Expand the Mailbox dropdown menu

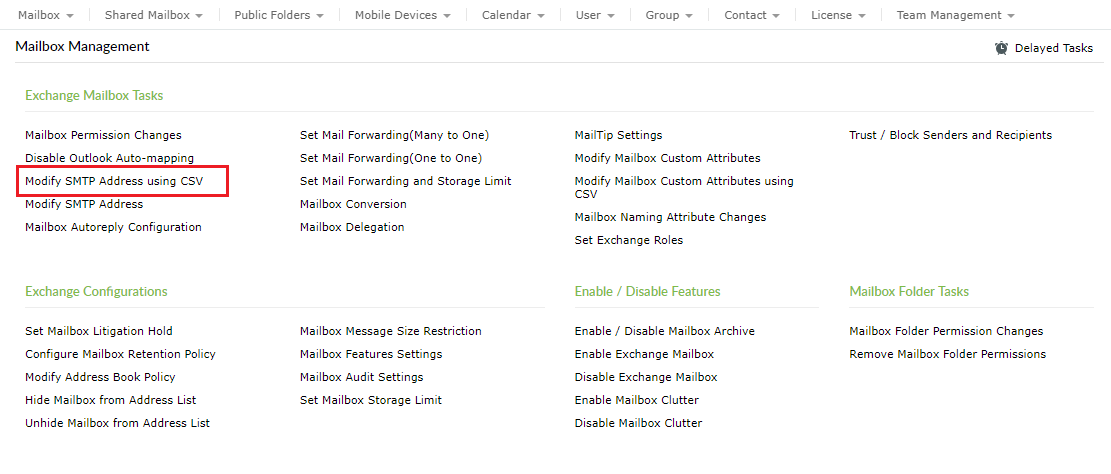click(45, 15)
